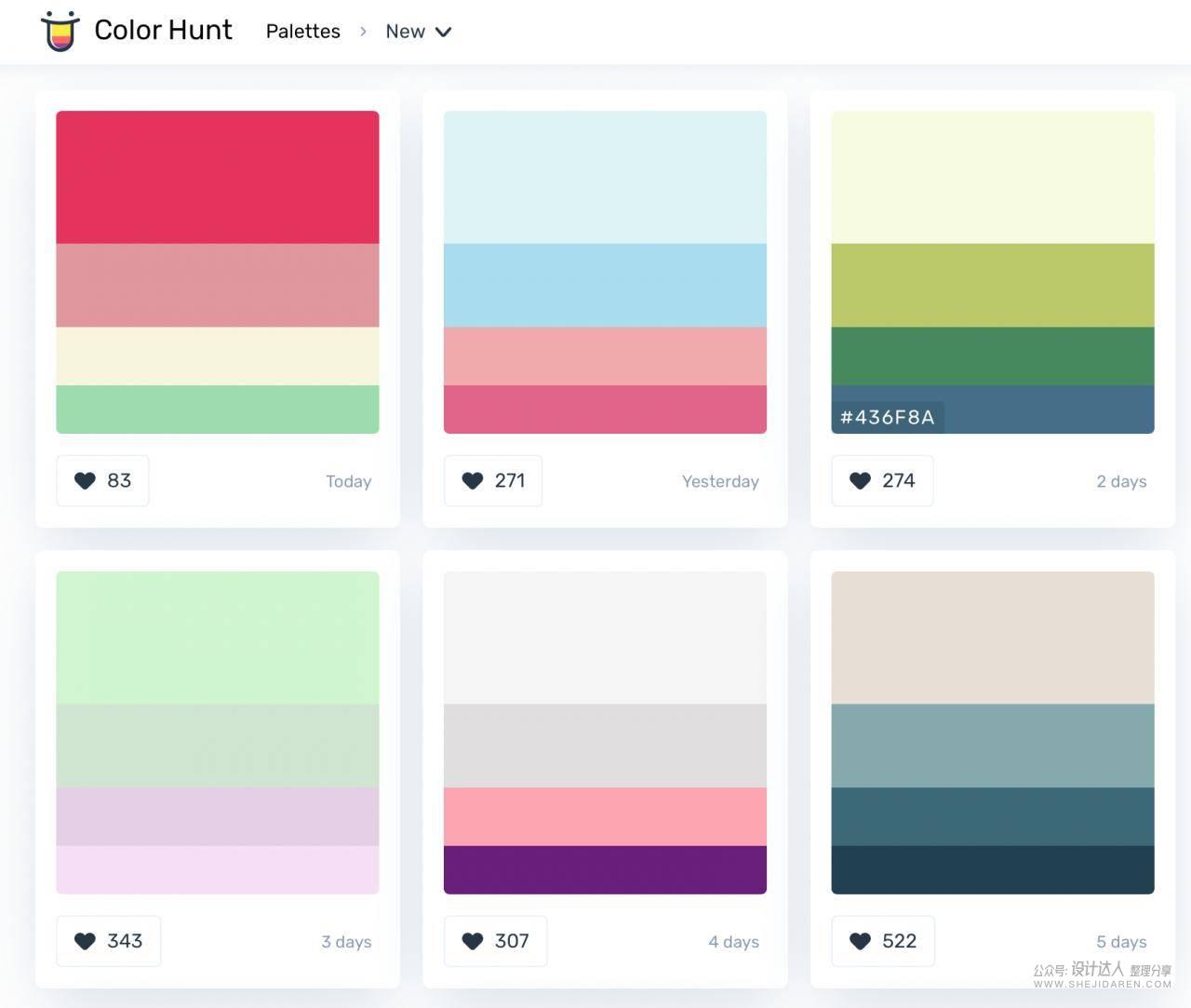The height and width of the screenshot is (1008, 1191).
Task: Select the rose pink swatch in Yesterday palette
Action: [605, 410]
